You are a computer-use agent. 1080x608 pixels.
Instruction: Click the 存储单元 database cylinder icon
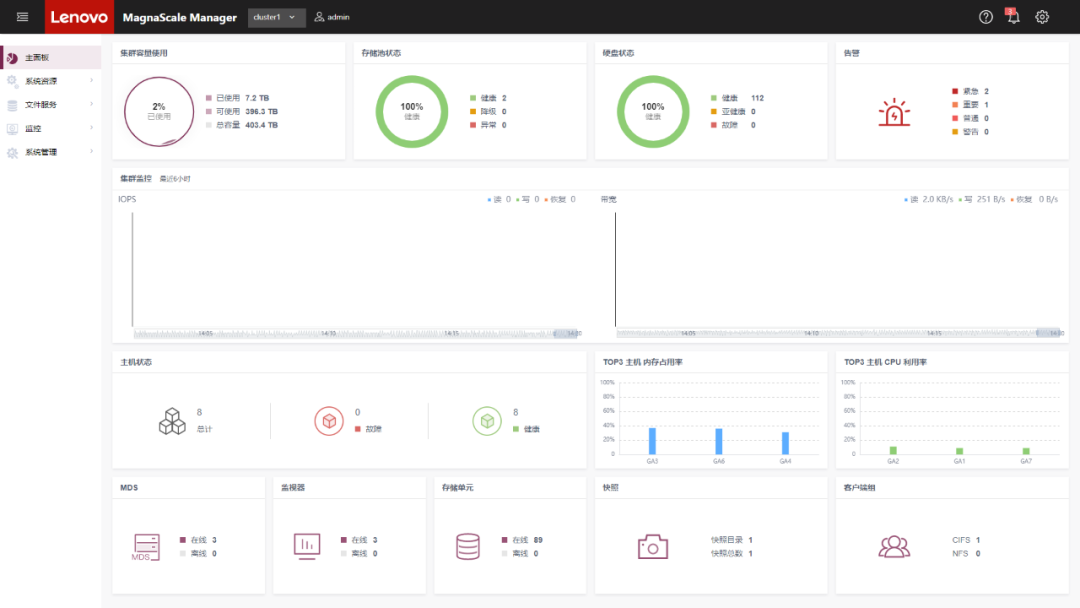pyautogui.click(x=468, y=547)
